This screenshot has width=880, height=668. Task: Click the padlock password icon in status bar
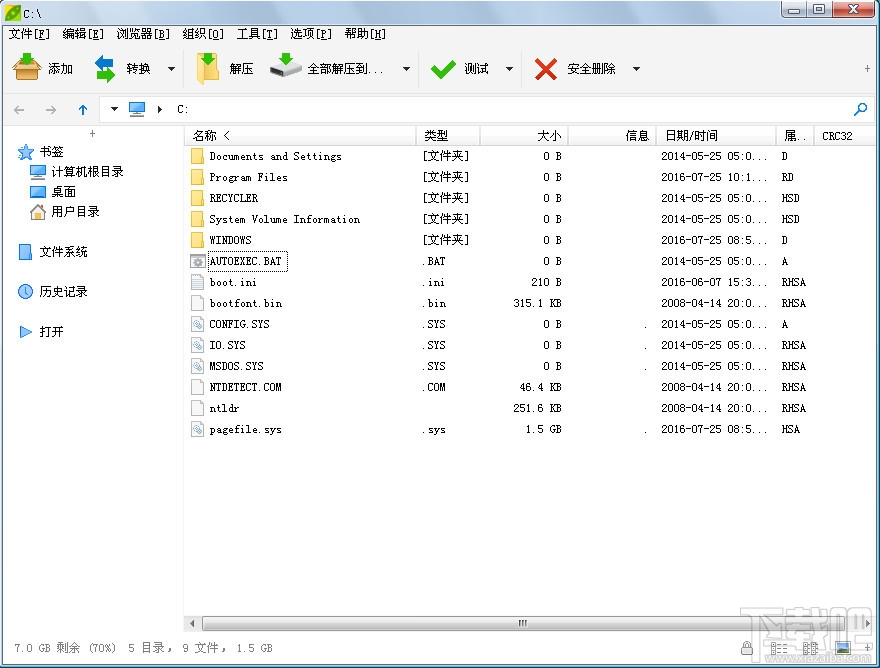pyautogui.click(x=746, y=648)
